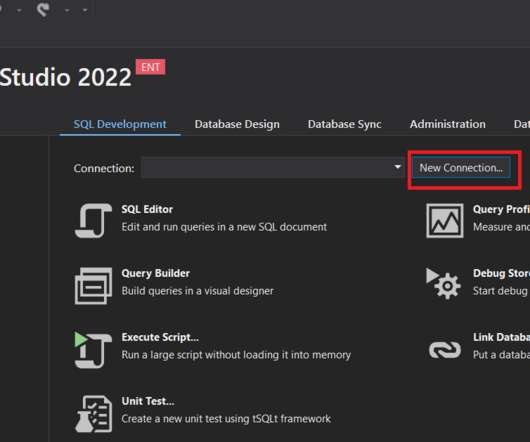This screenshot has width=530, height=442.
Task: Click the Link Database title text
Action: coord(501,337)
